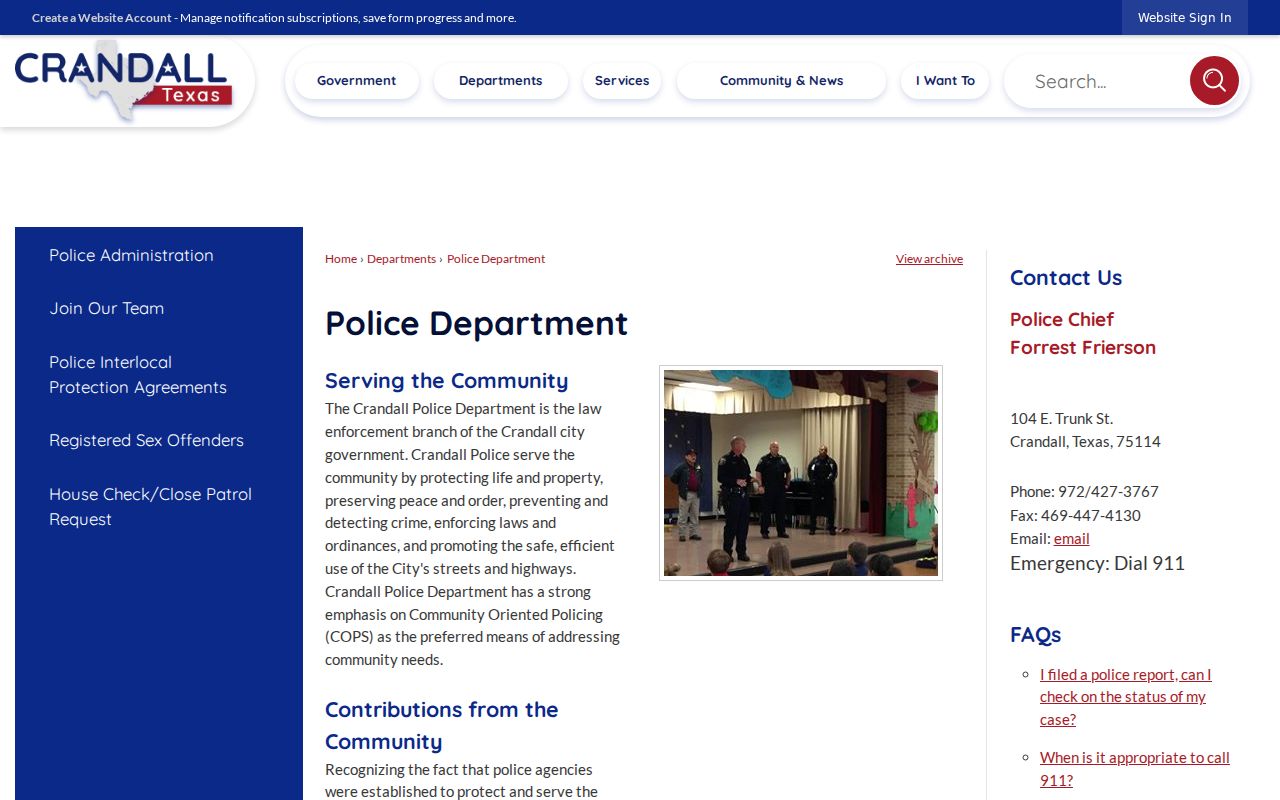Click the email contact link

[x=1071, y=538]
